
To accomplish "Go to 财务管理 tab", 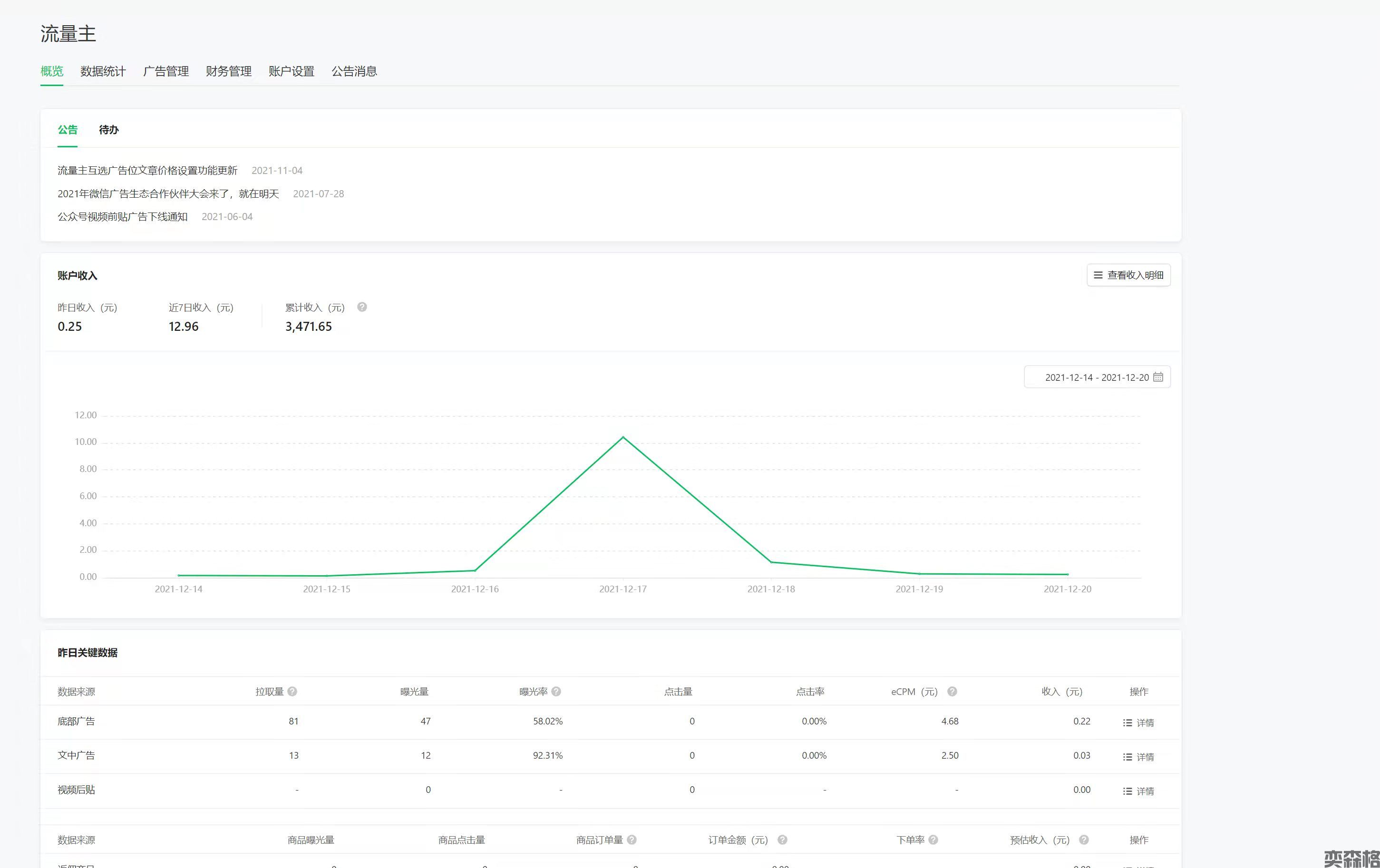I will point(229,72).
